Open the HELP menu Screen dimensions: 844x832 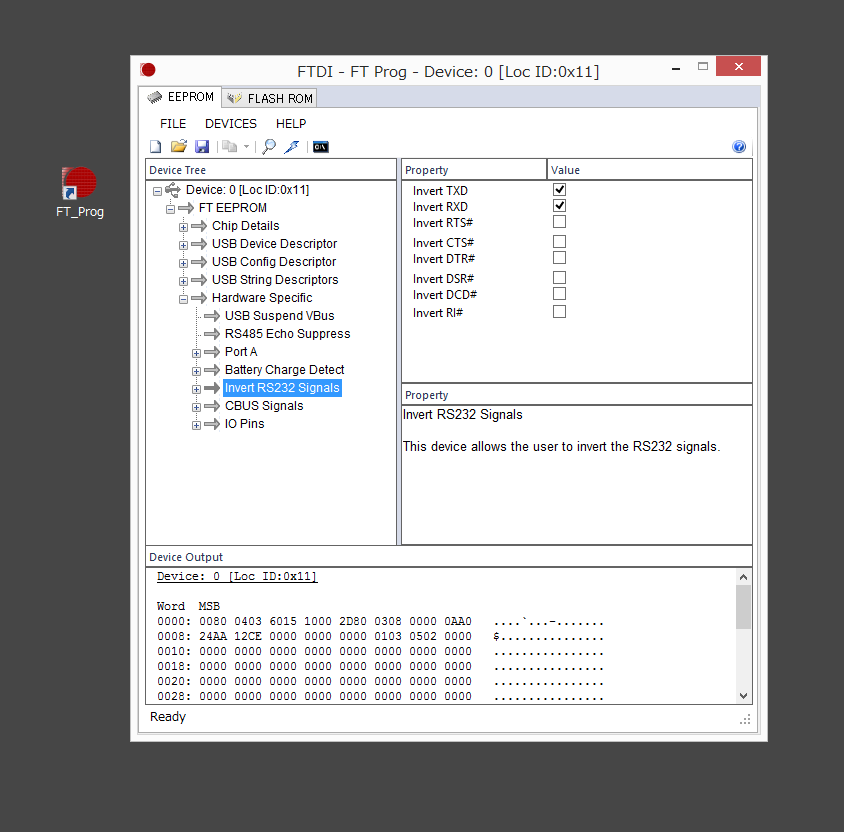(291, 124)
